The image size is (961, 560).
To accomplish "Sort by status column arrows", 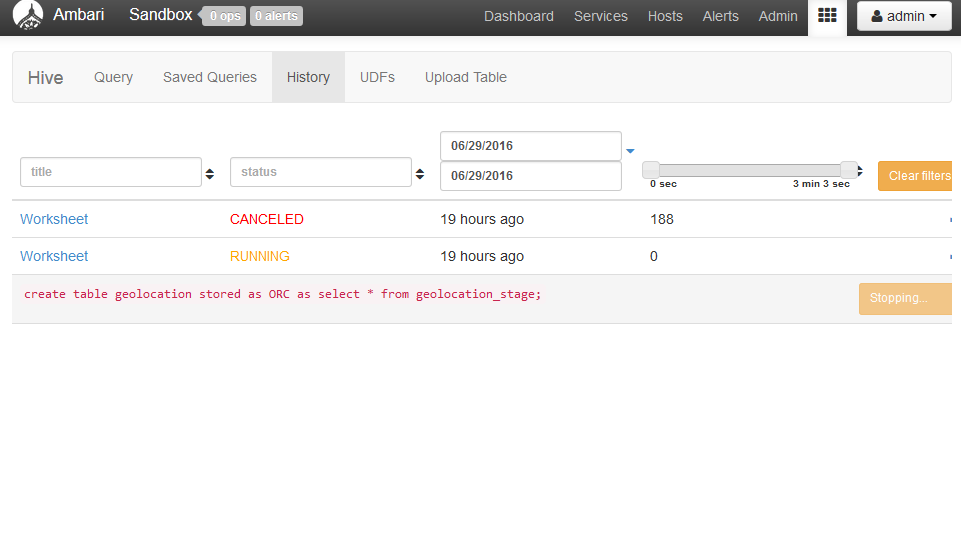I will 420,174.
